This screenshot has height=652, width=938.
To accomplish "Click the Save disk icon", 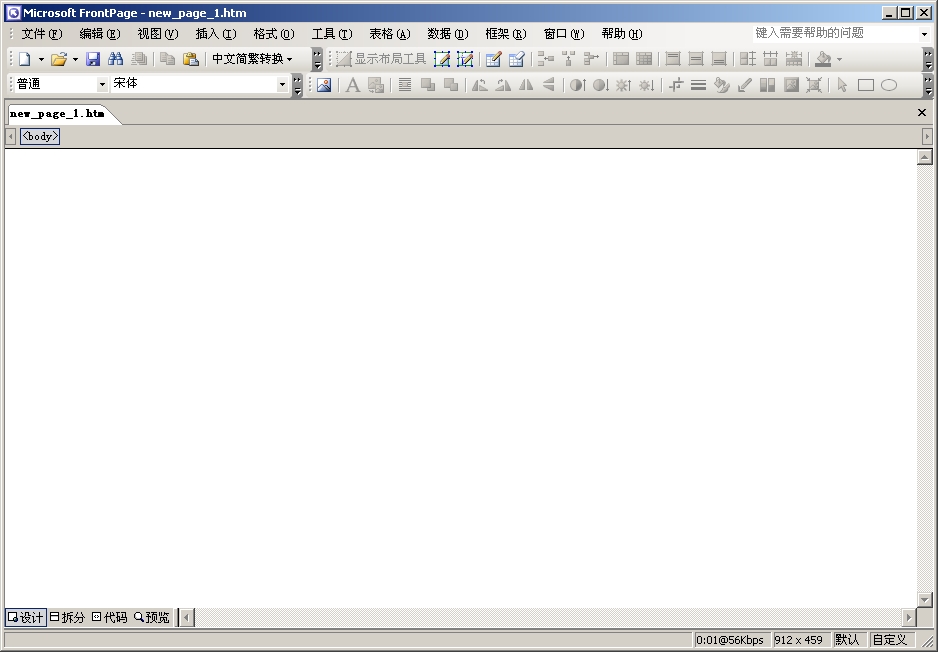I will [x=93, y=59].
